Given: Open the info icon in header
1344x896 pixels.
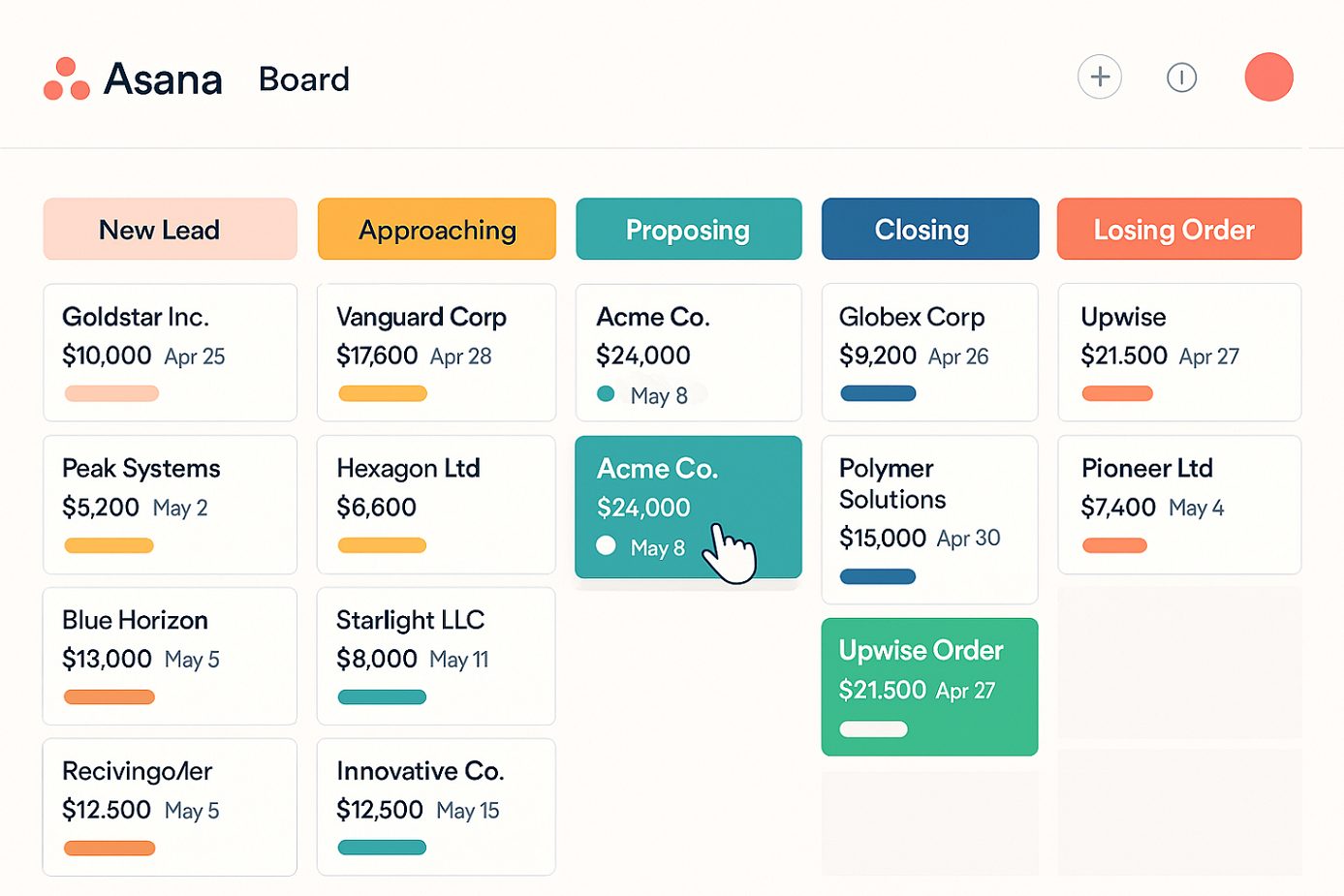Looking at the screenshot, I should 1181,77.
